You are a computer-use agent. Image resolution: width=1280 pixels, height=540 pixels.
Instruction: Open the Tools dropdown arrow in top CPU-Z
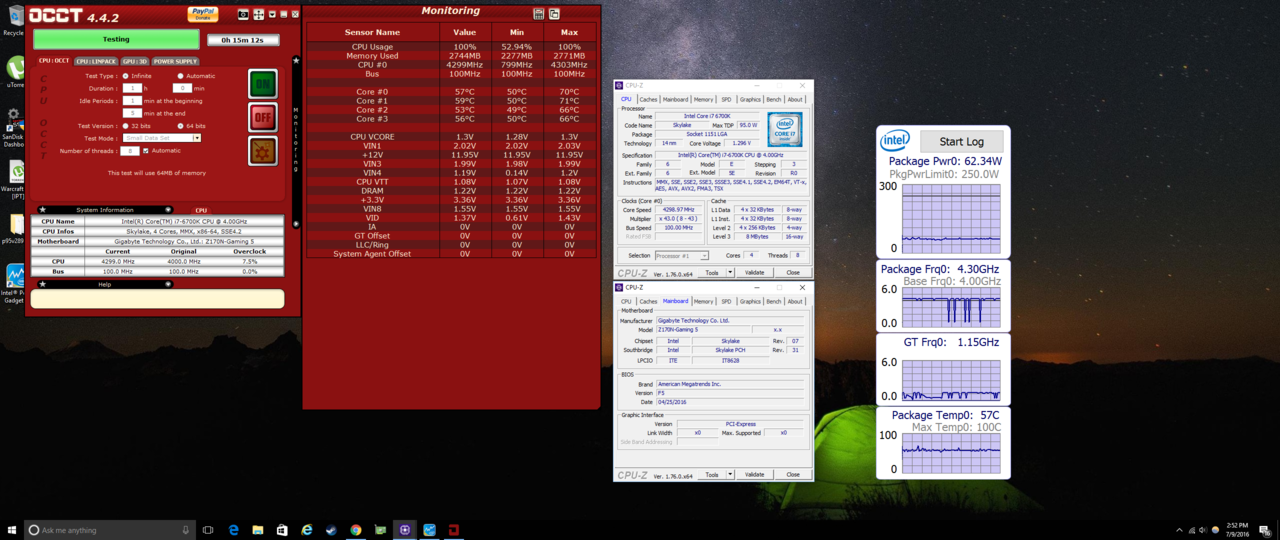pos(730,272)
